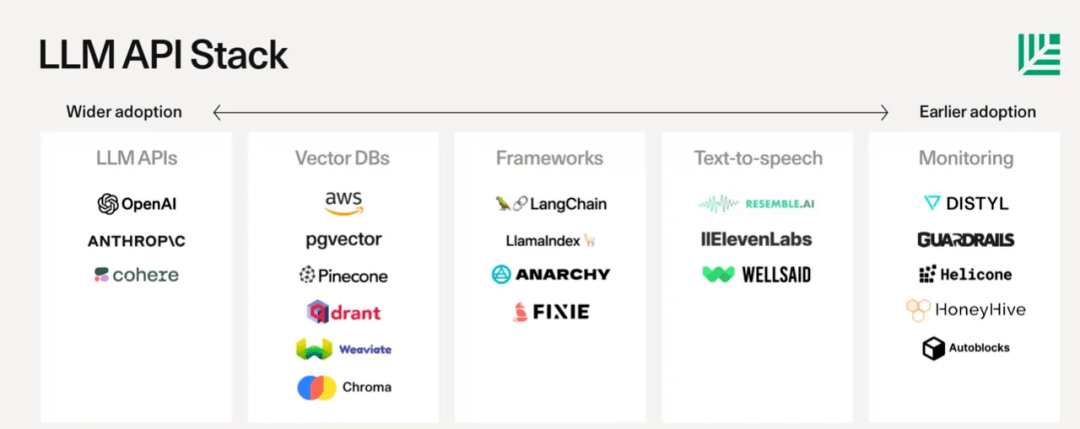1080x429 pixels.
Task: Select the Chroma logo
Action: pyautogui.click(x=344, y=387)
